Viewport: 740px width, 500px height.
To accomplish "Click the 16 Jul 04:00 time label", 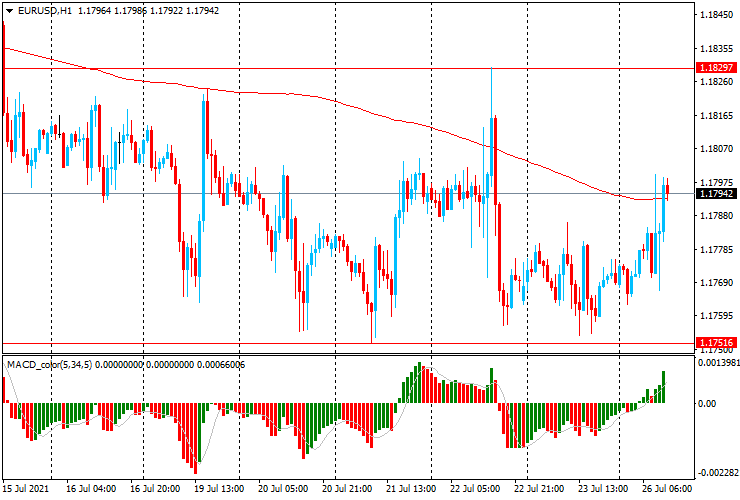I will 91,489.
